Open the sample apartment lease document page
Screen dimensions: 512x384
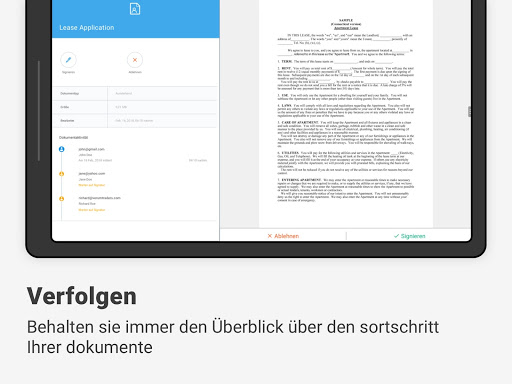[346, 113]
